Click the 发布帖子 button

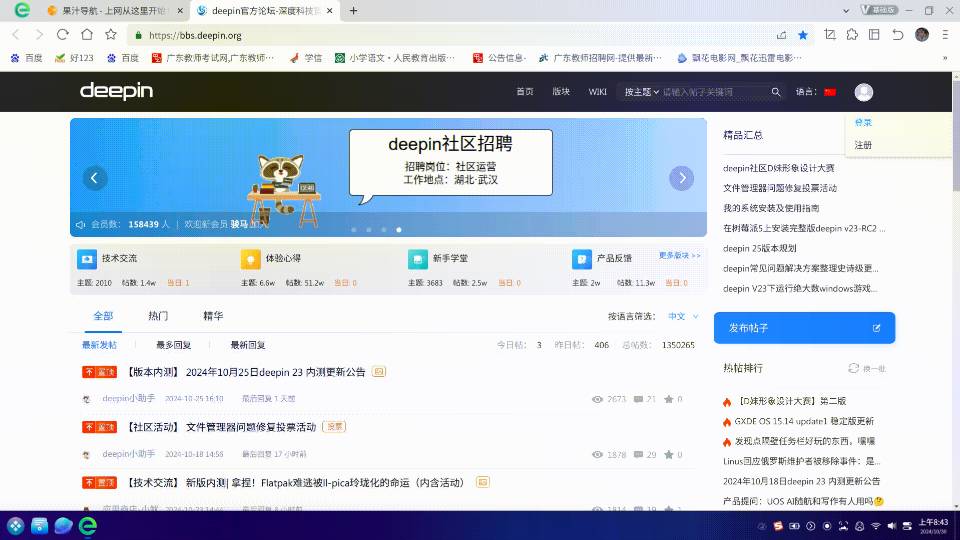click(804, 328)
